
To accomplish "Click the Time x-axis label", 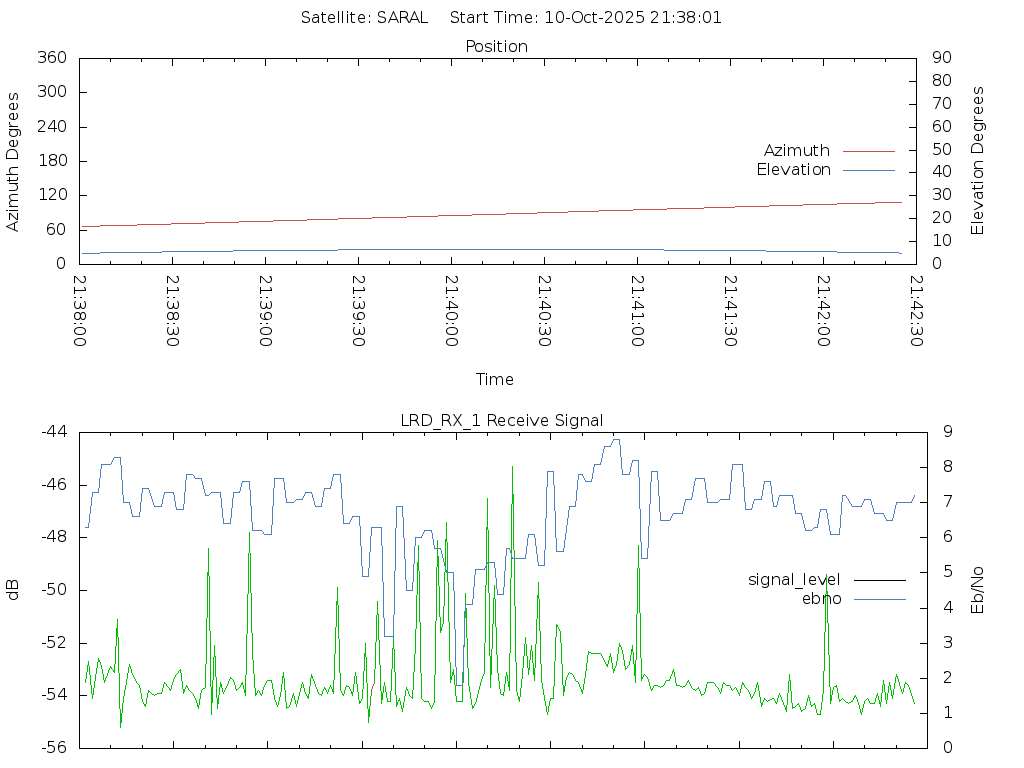I will (x=495, y=379).
